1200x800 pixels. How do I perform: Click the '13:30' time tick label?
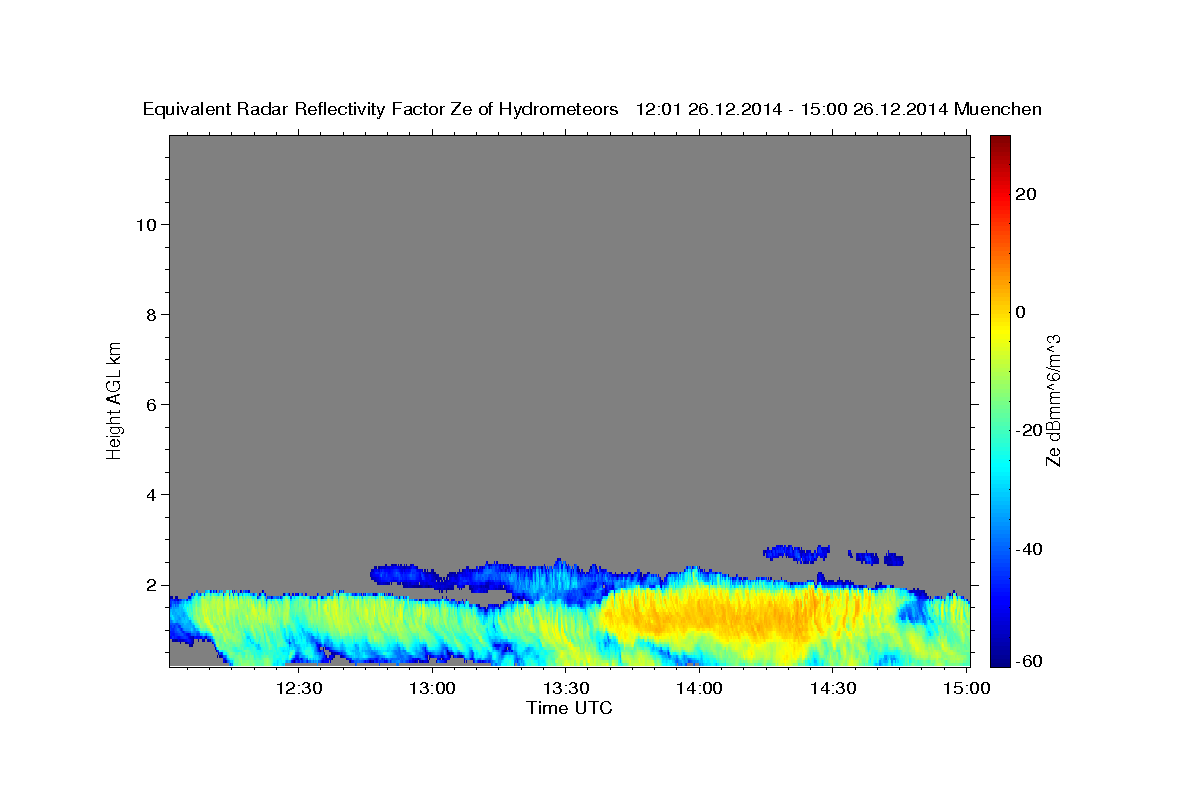click(x=565, y=689)
